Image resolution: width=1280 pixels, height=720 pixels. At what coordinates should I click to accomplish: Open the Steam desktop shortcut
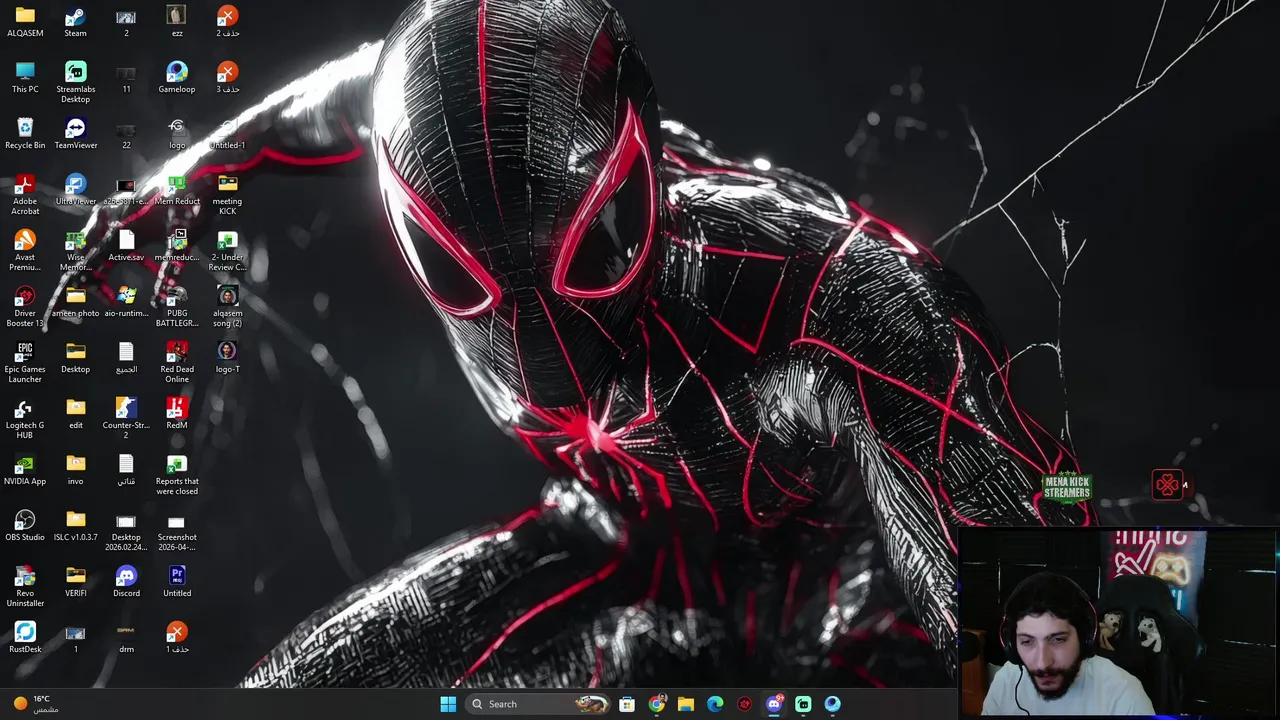click(x=75, y=21)
